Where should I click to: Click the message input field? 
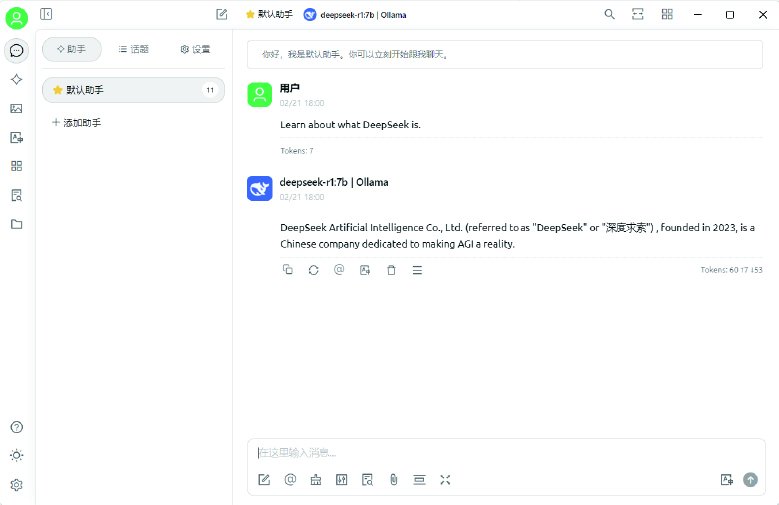(x=500, y=453)
